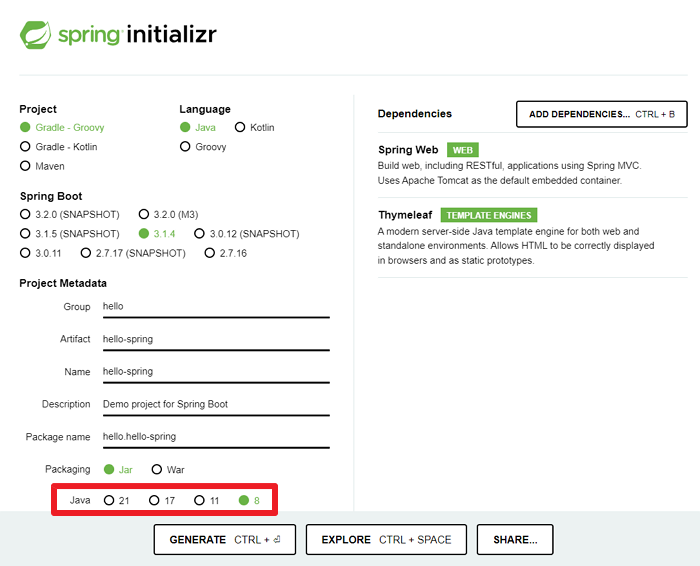Choose Spring Boot 2.7.17 (SNAPSHOT)
Image resolution: width=700 pixels, height=566 pixels.
133,254
